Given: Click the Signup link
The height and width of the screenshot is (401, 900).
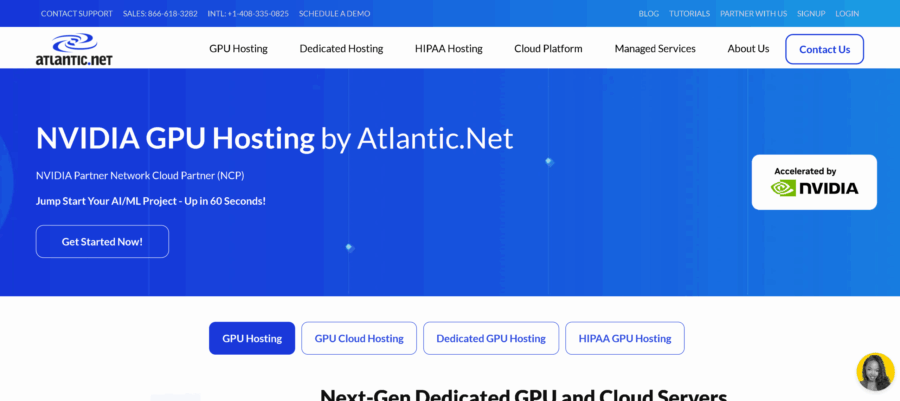Looking at the screenshot, I should point(811,13).
